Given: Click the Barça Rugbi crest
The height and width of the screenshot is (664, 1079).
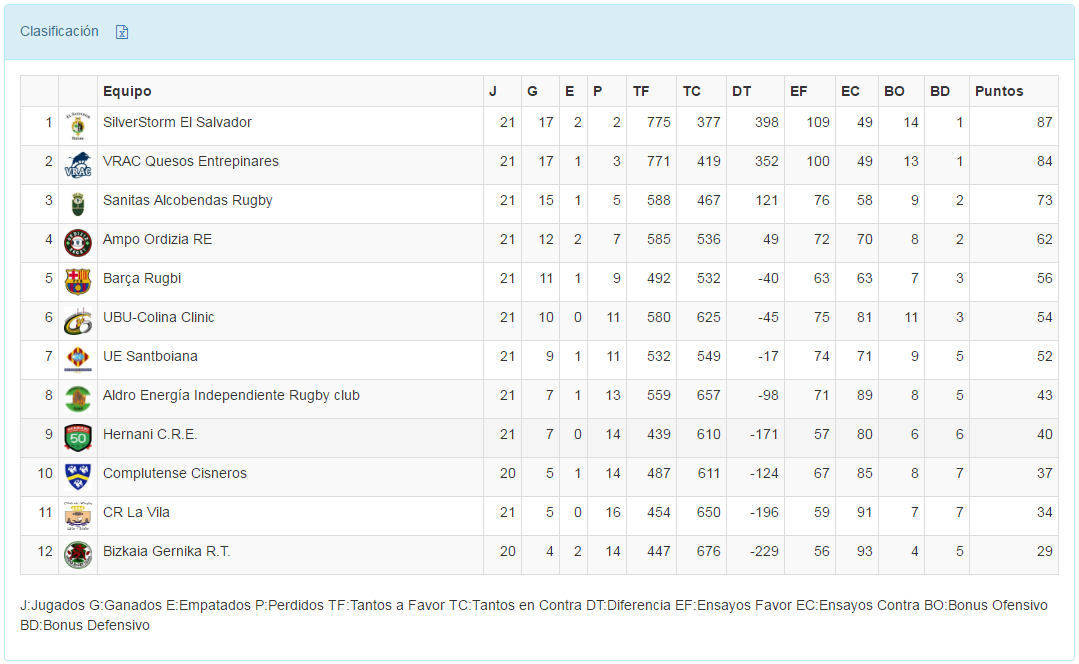Looking at the screenshot, I should point(78,282).
